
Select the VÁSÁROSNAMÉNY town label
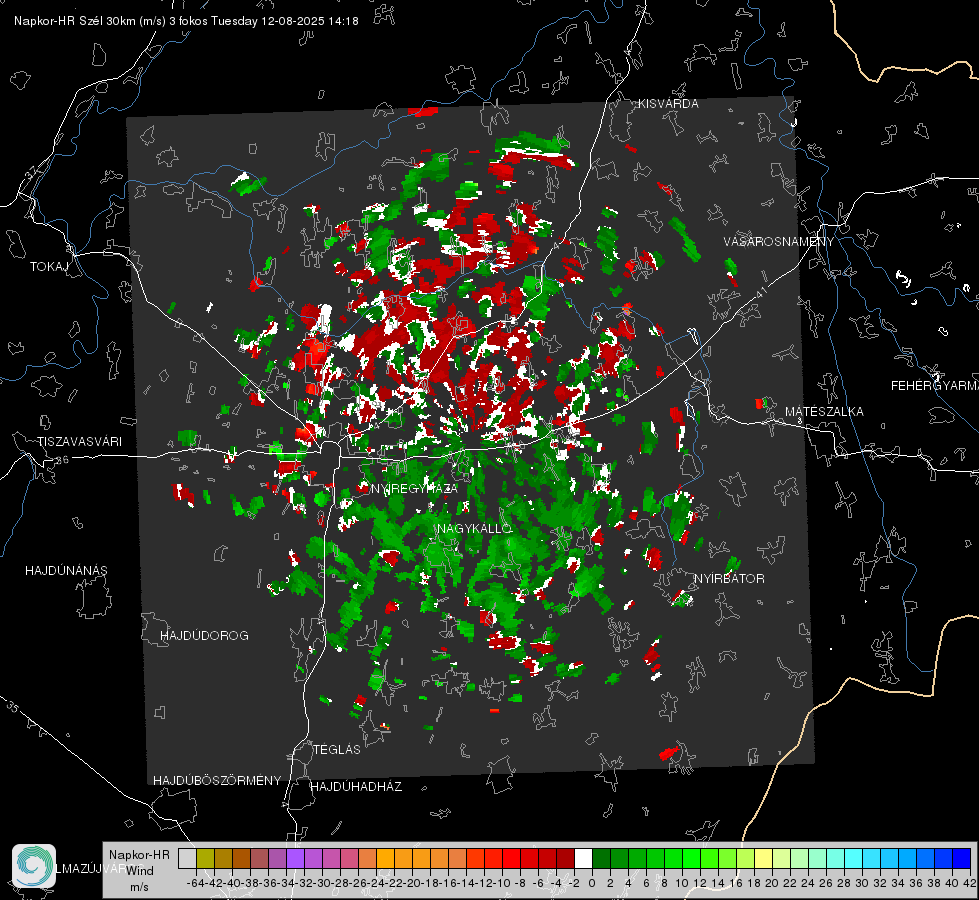coord(779,242)
